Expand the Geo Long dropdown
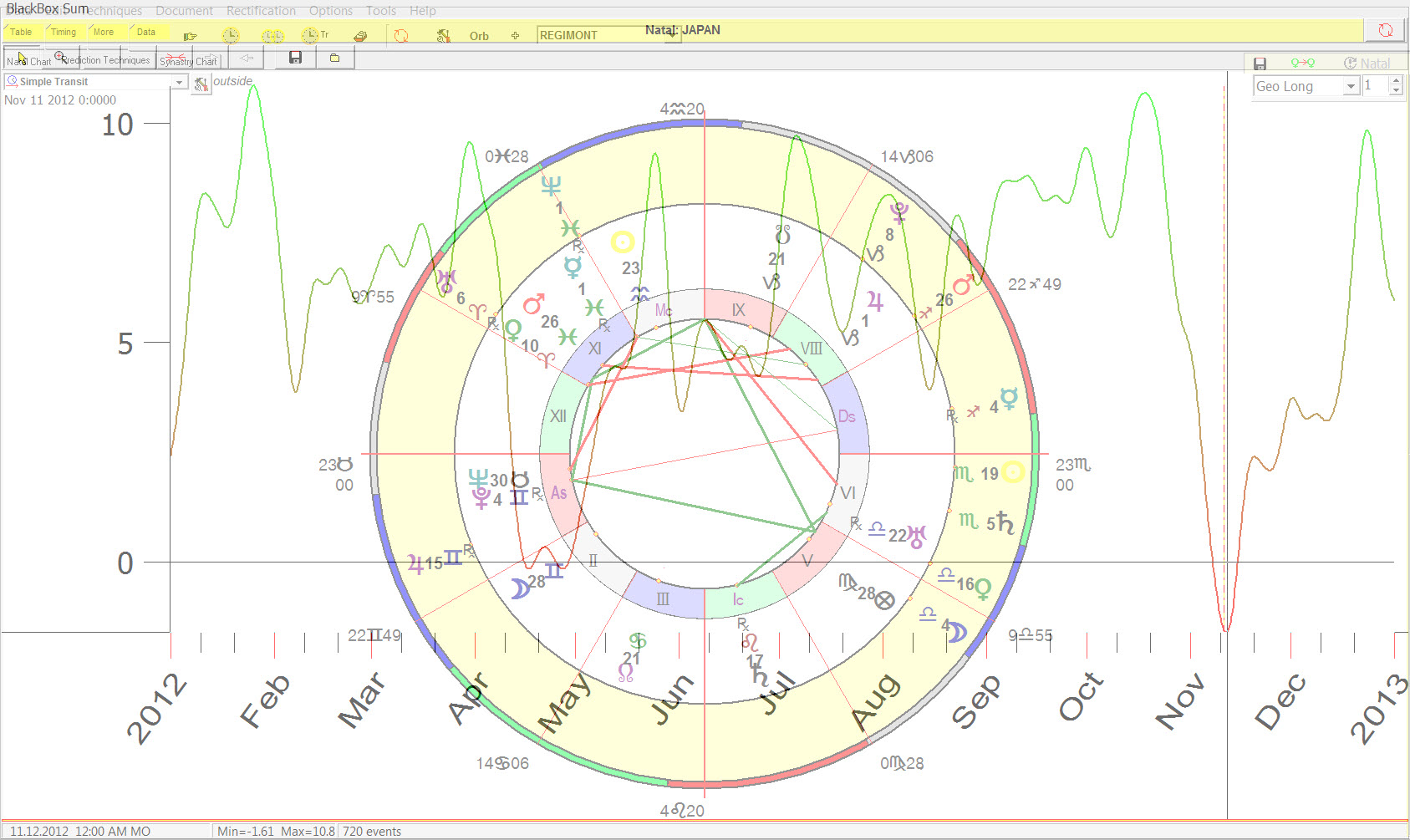The height and width of the screenshot is (840, 1410). tap(1351, 87)
